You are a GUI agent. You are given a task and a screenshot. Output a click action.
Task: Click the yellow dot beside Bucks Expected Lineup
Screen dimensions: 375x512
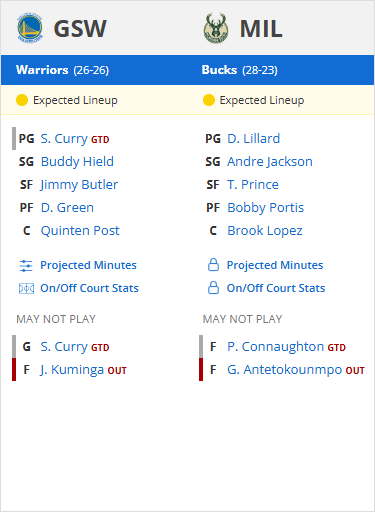coord(209,100)
